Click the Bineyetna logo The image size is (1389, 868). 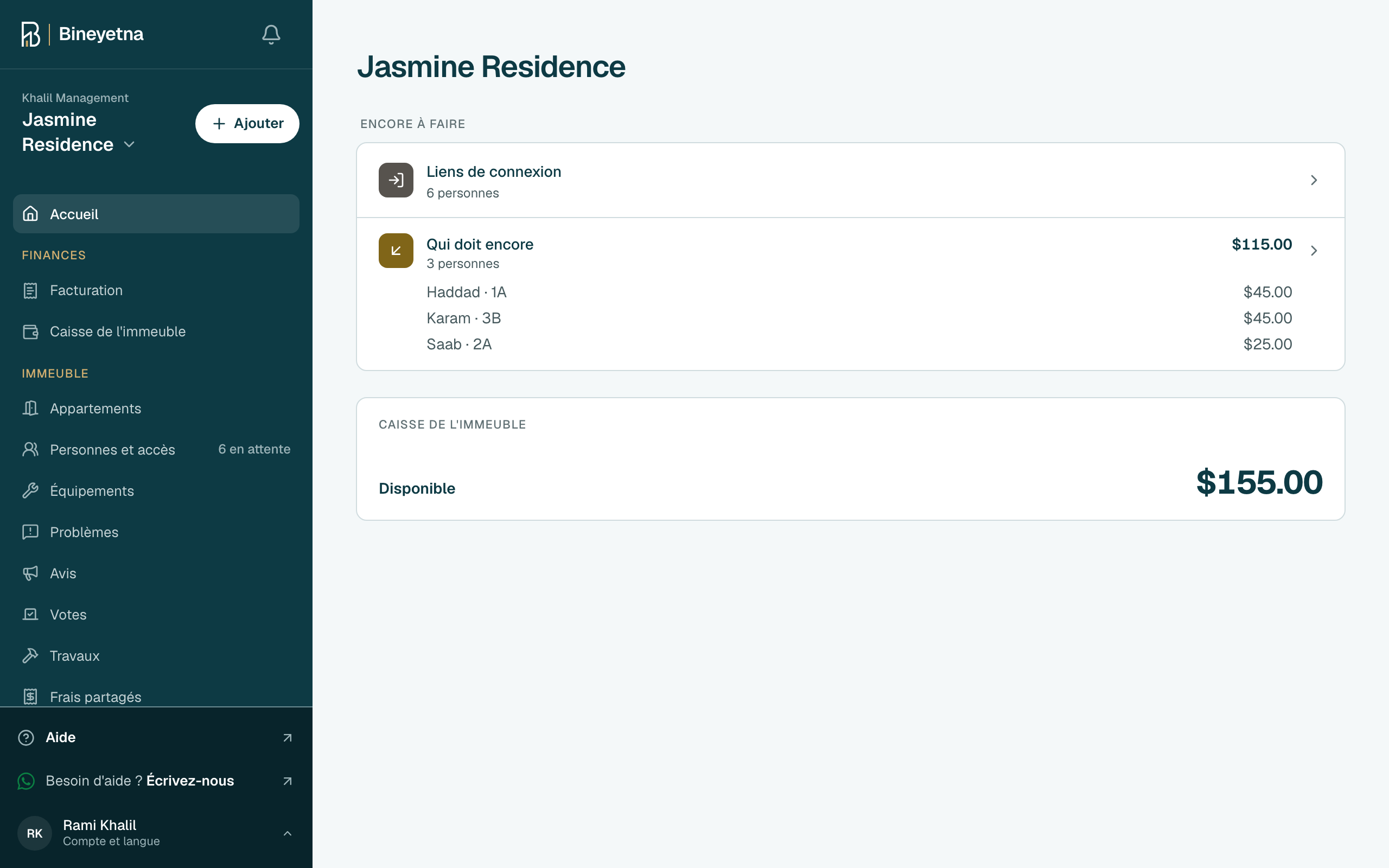click(82, 34)
